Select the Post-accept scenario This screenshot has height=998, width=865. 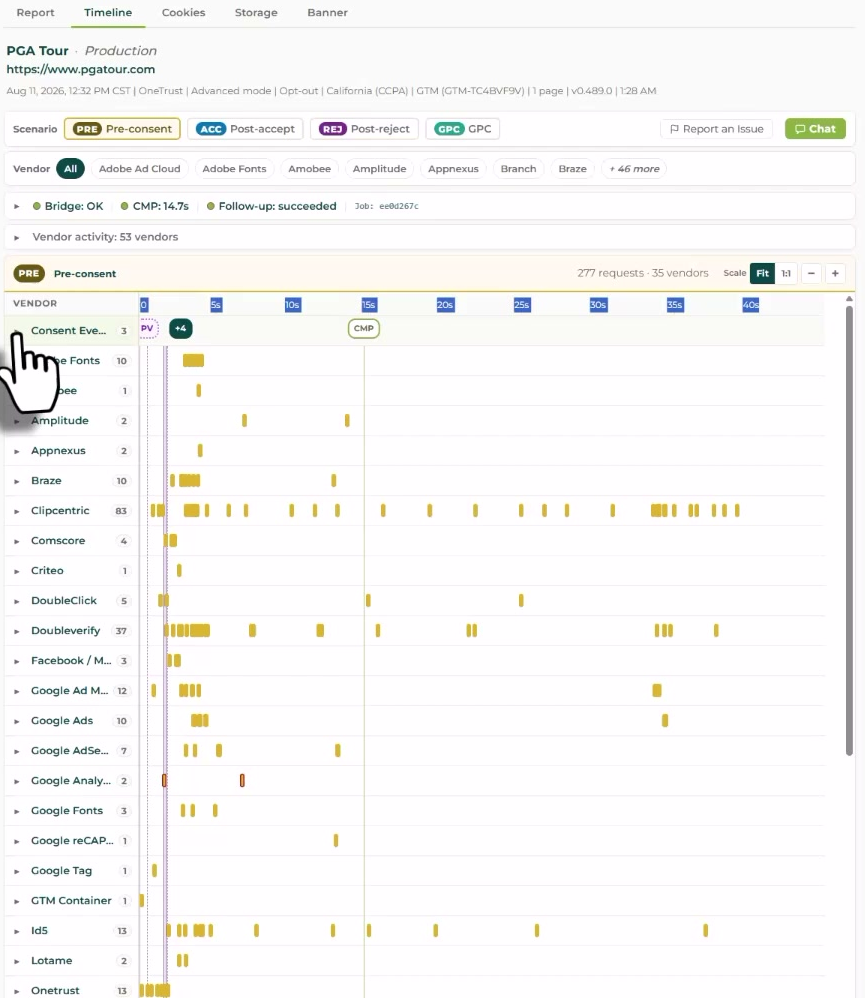point(245,129)
